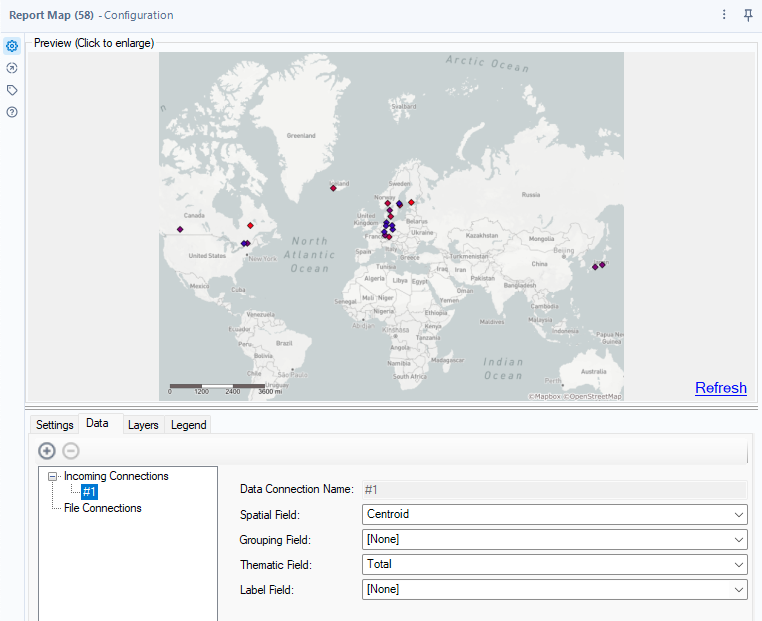Select Incoming Connections tree label
The height and width of the screenshot is (621, 762).
[116, 476]
